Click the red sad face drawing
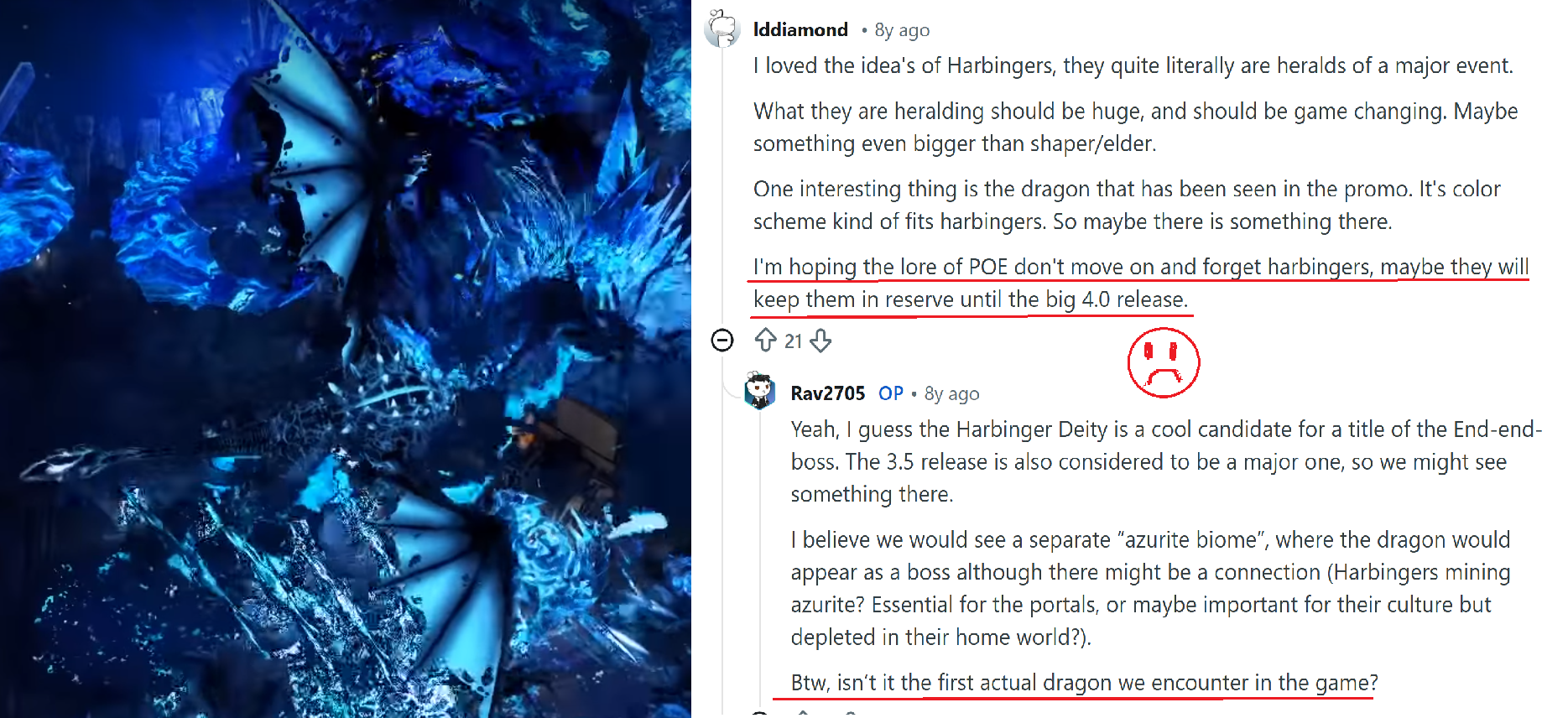1568x718 pixels. pos(1164,363)
